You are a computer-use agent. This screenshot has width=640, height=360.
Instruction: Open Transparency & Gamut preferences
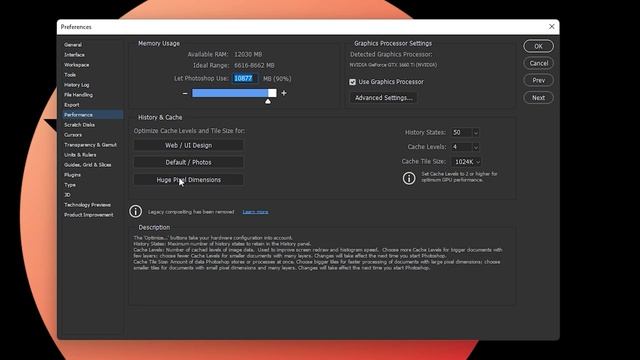coord(90,145)
